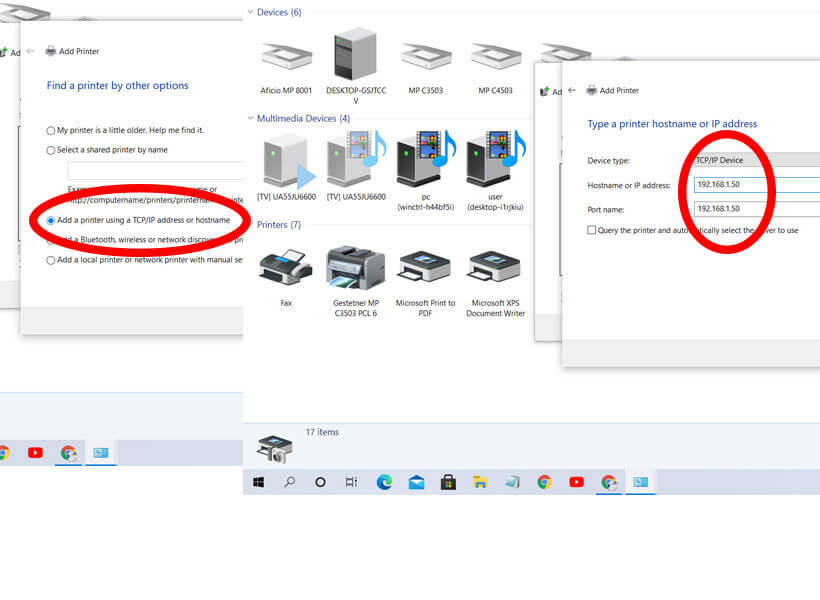Collapse the Multimedia Devices (4) section
Screen dimensions: 820x600
tap(250, 118)
